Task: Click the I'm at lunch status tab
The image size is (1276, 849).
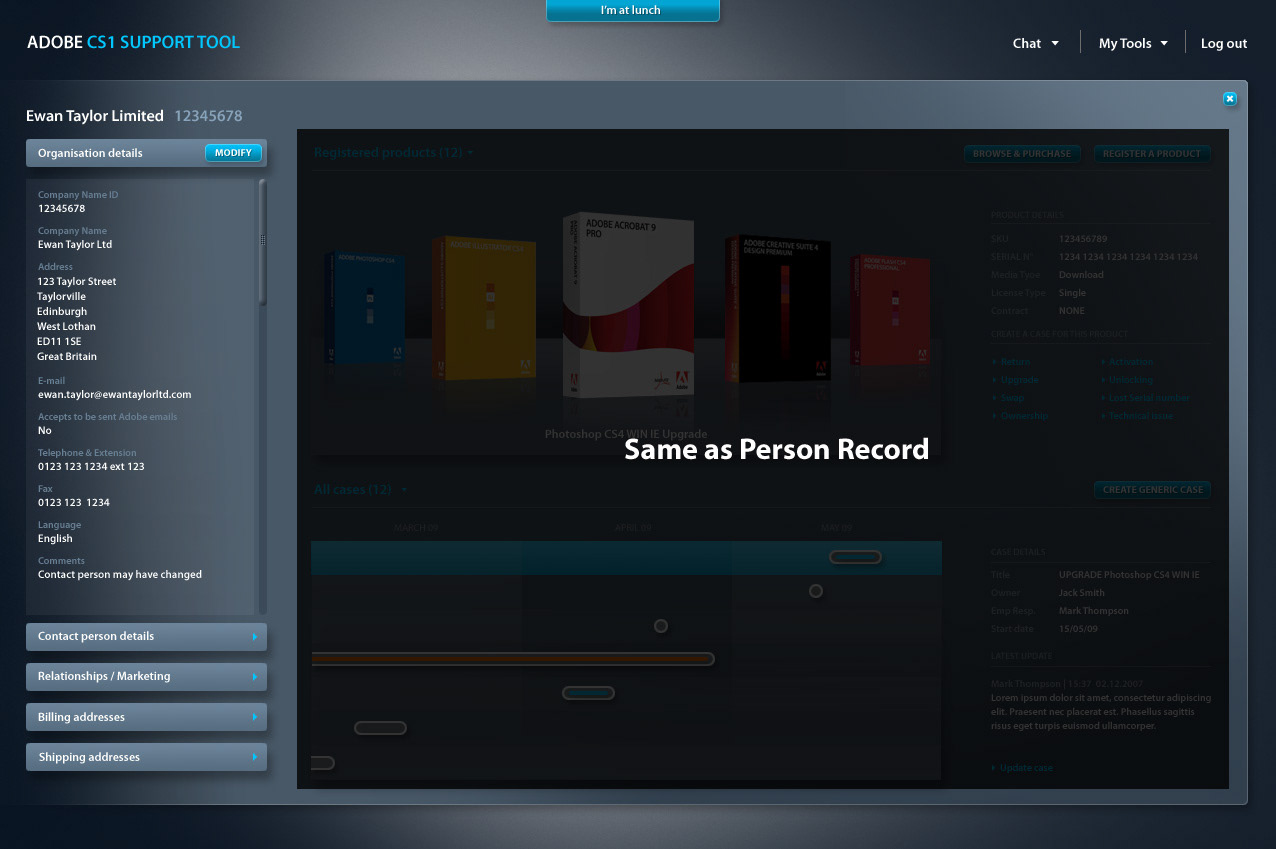Action: 632,10
